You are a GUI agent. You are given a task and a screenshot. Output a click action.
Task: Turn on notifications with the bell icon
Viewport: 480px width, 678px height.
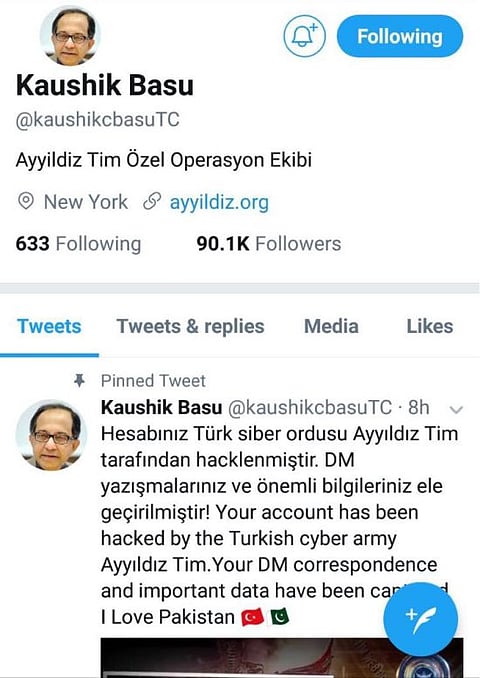pyautogui.click(x=304, y=36)
